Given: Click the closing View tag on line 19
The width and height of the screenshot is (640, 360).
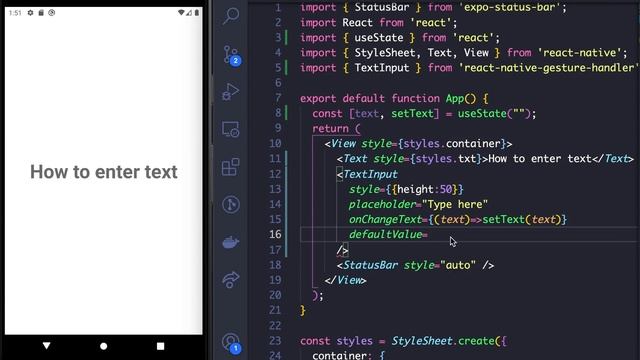Looking at the screenshot, I should (x=345, y=280).
